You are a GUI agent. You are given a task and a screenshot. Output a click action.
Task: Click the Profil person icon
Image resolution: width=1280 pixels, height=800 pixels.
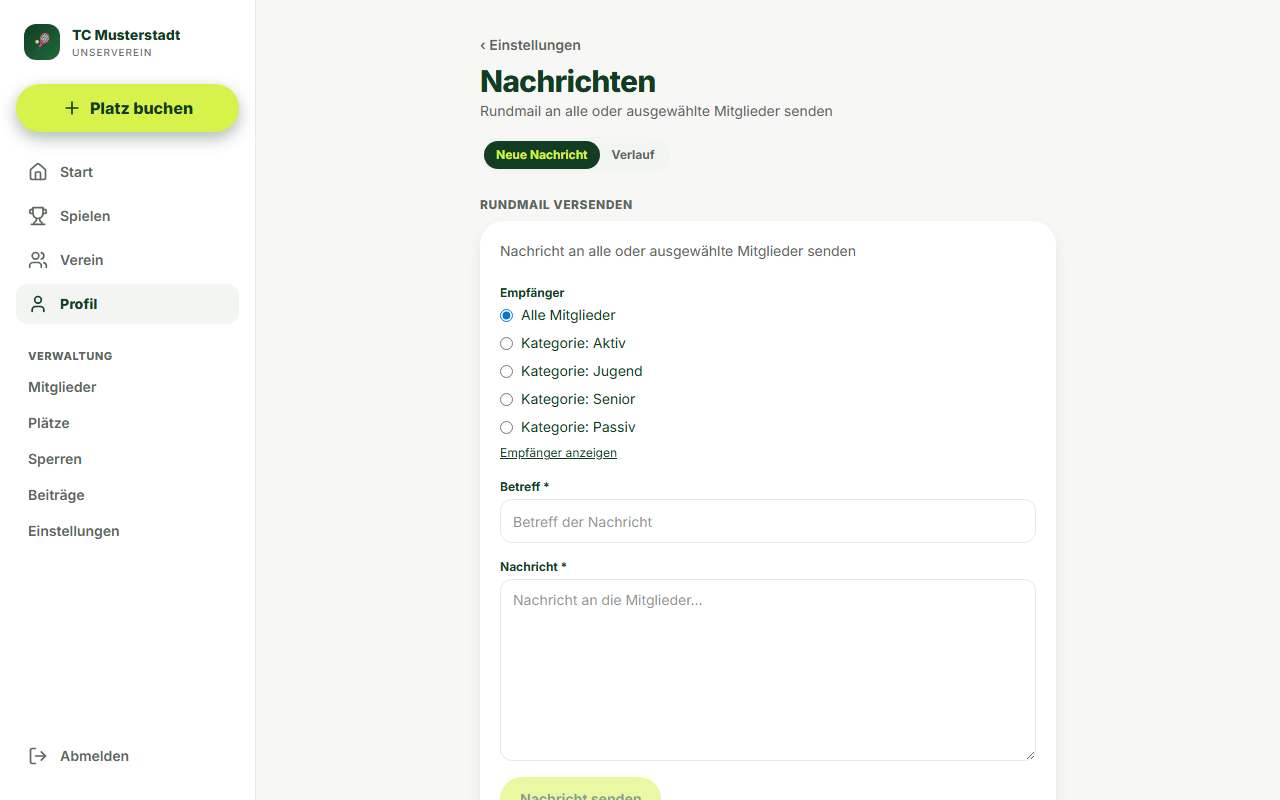point(38,304)
